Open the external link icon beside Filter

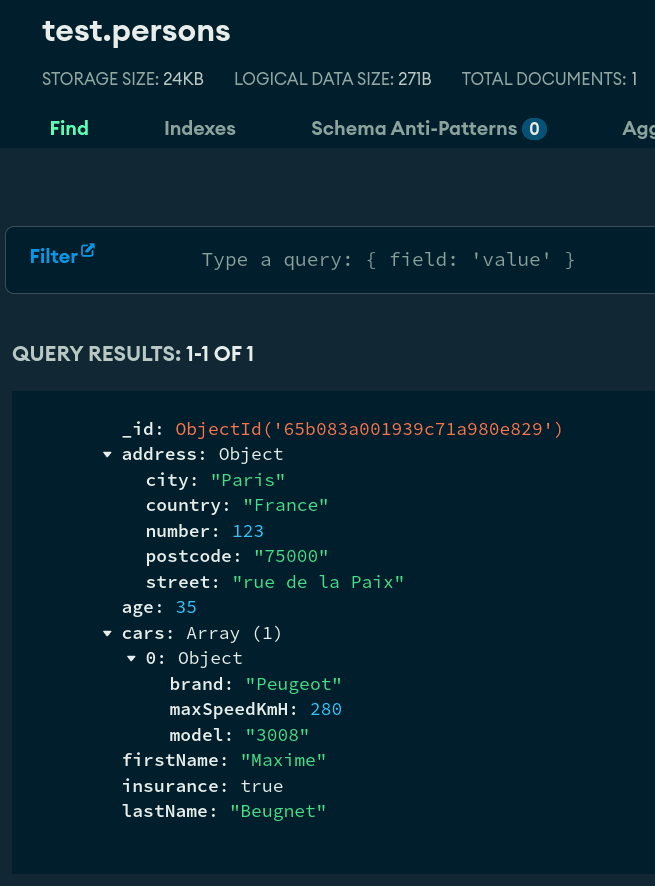tap(88, 251)
